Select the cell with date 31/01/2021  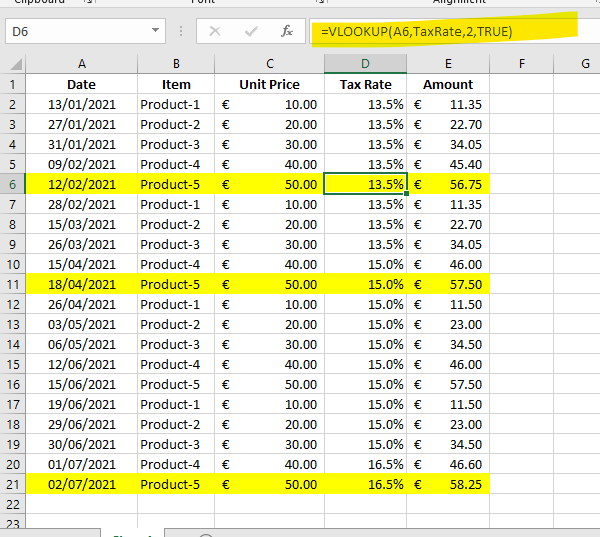(x=82, y=144)
